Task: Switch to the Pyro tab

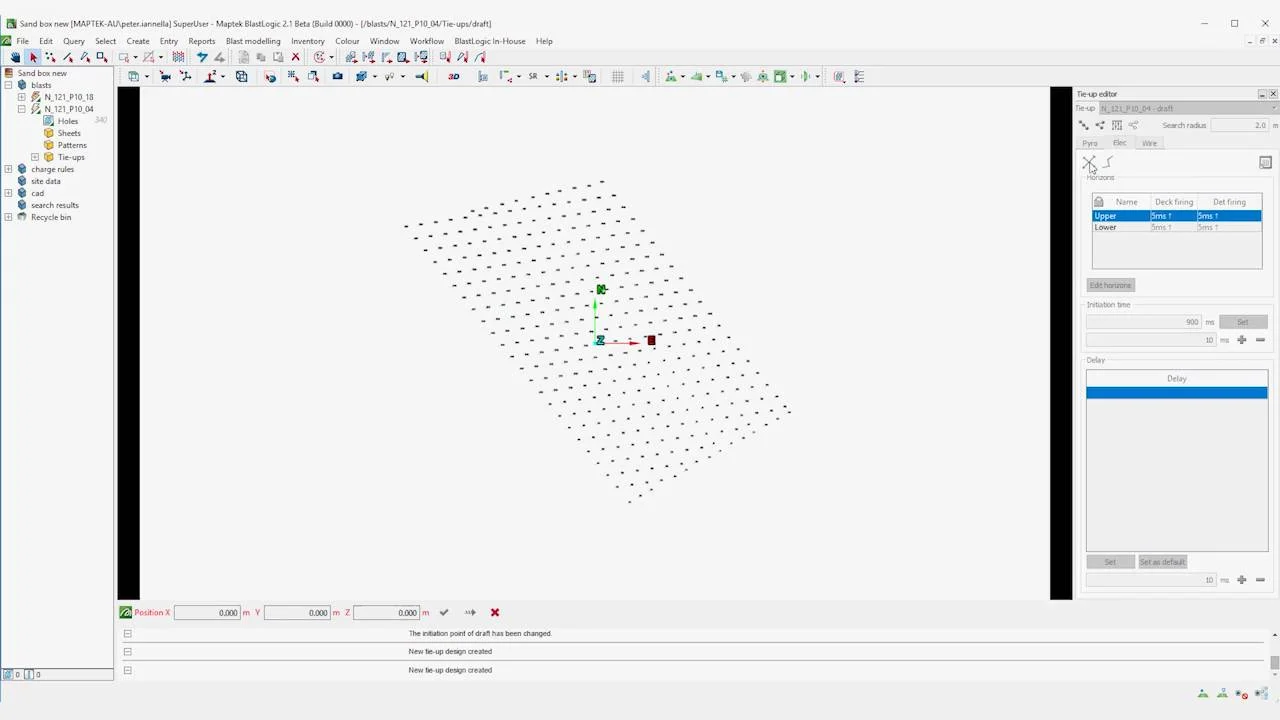Action: point(1090,143)
